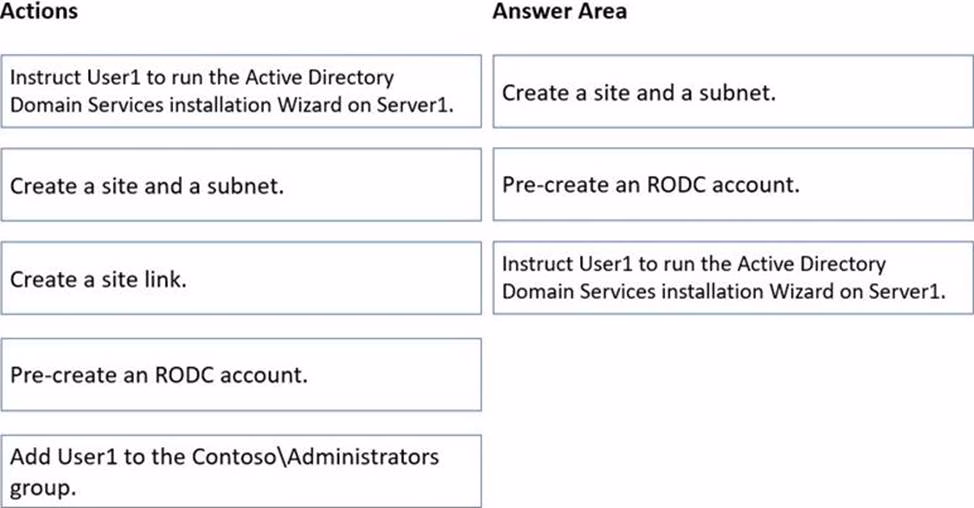Viewport: 974px width, 508px height.
Task: Pick "Create a site and a subnet" in Actions list
Action: coord(241,185)
